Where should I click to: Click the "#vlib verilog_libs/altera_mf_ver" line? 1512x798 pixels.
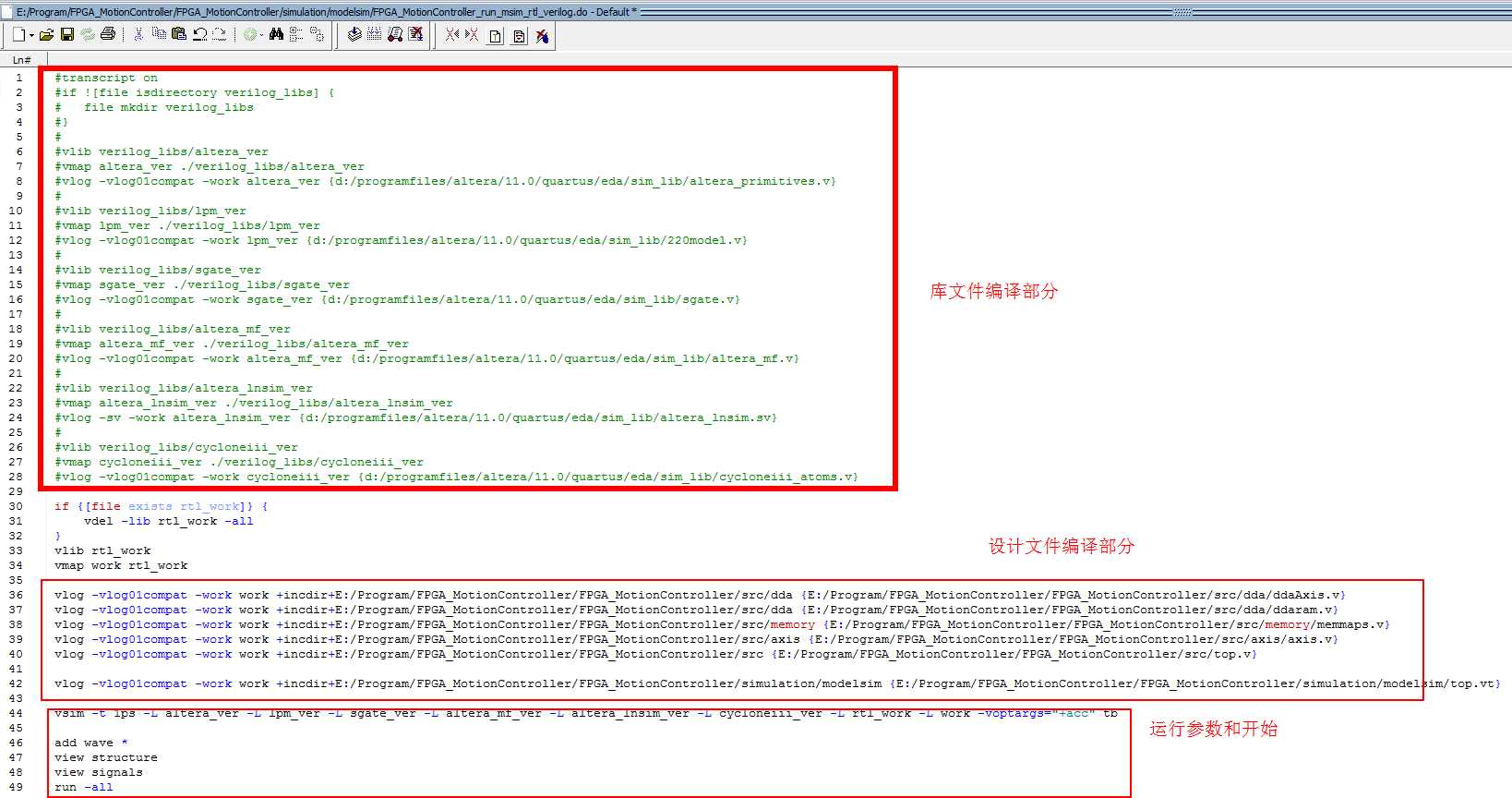(x=173, y=329)
